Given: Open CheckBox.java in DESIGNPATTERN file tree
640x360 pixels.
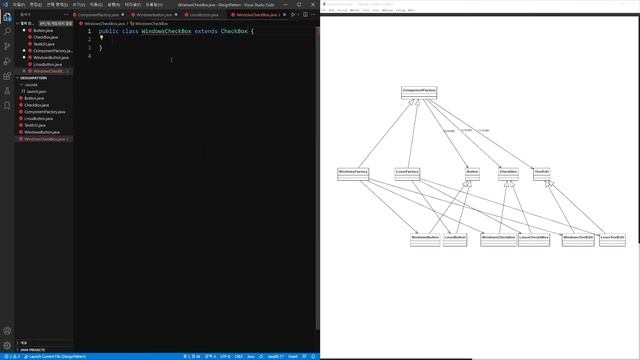Looking at the screenshot, I should 36,105.
